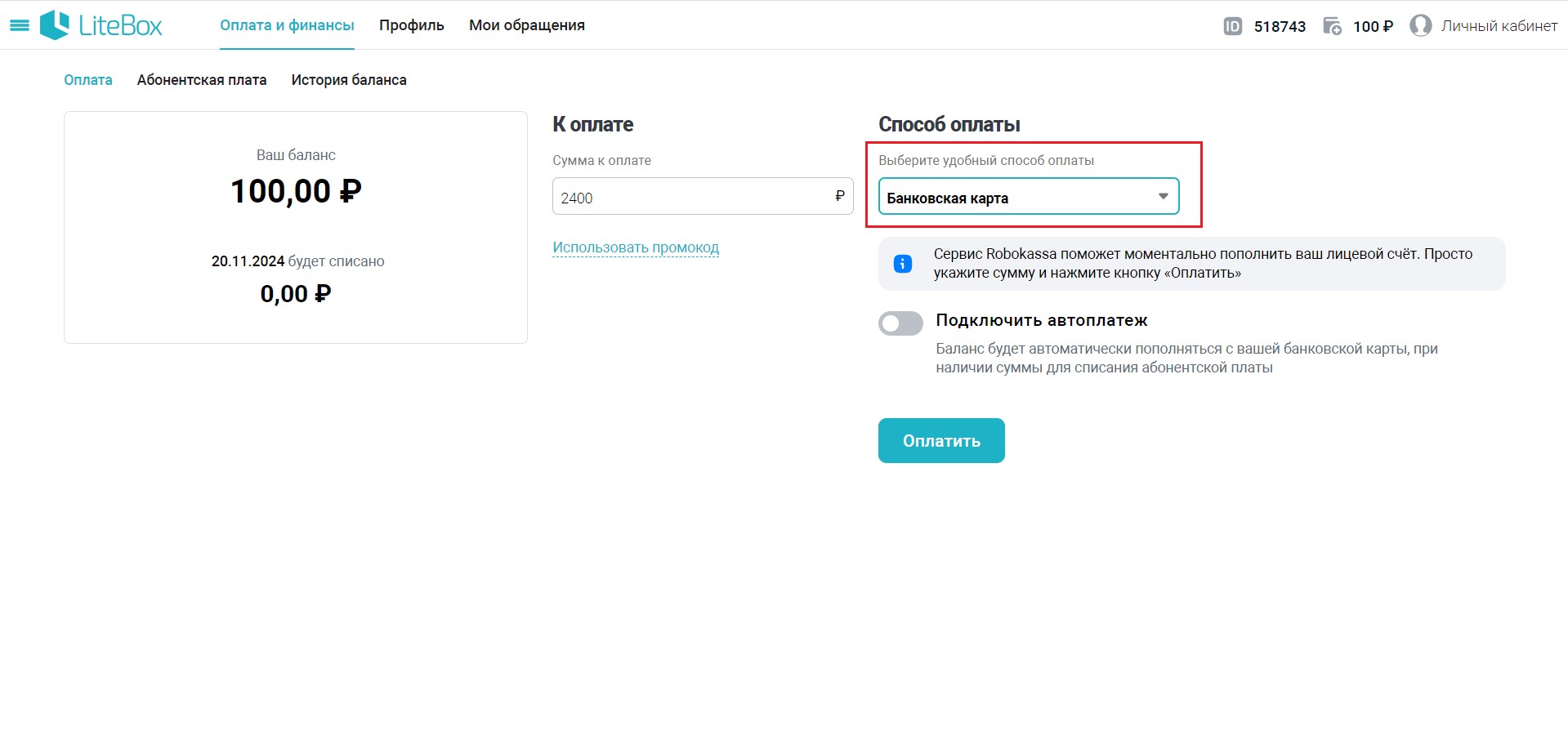The width and height of the screenshot is (1568, 744).
Task: Open the Банковская карта payment method dropdown
Action: point(1029,196)
